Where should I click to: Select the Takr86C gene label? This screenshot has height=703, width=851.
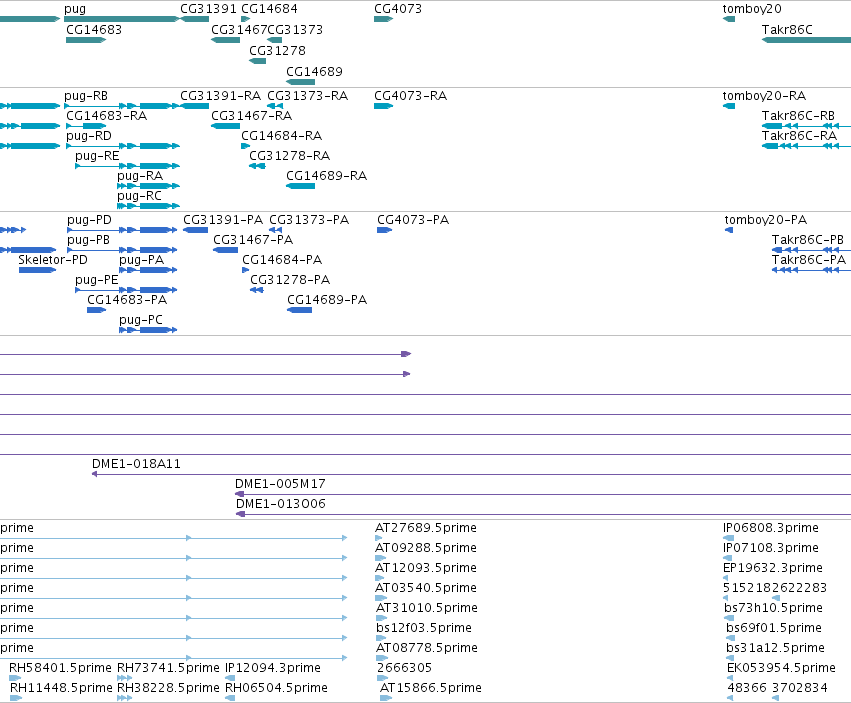(787, 29)
